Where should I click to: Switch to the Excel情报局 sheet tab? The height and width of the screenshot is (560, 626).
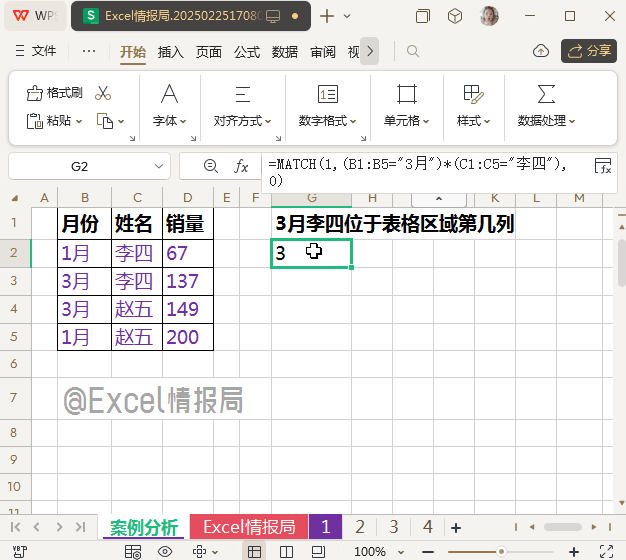(249, 527)
